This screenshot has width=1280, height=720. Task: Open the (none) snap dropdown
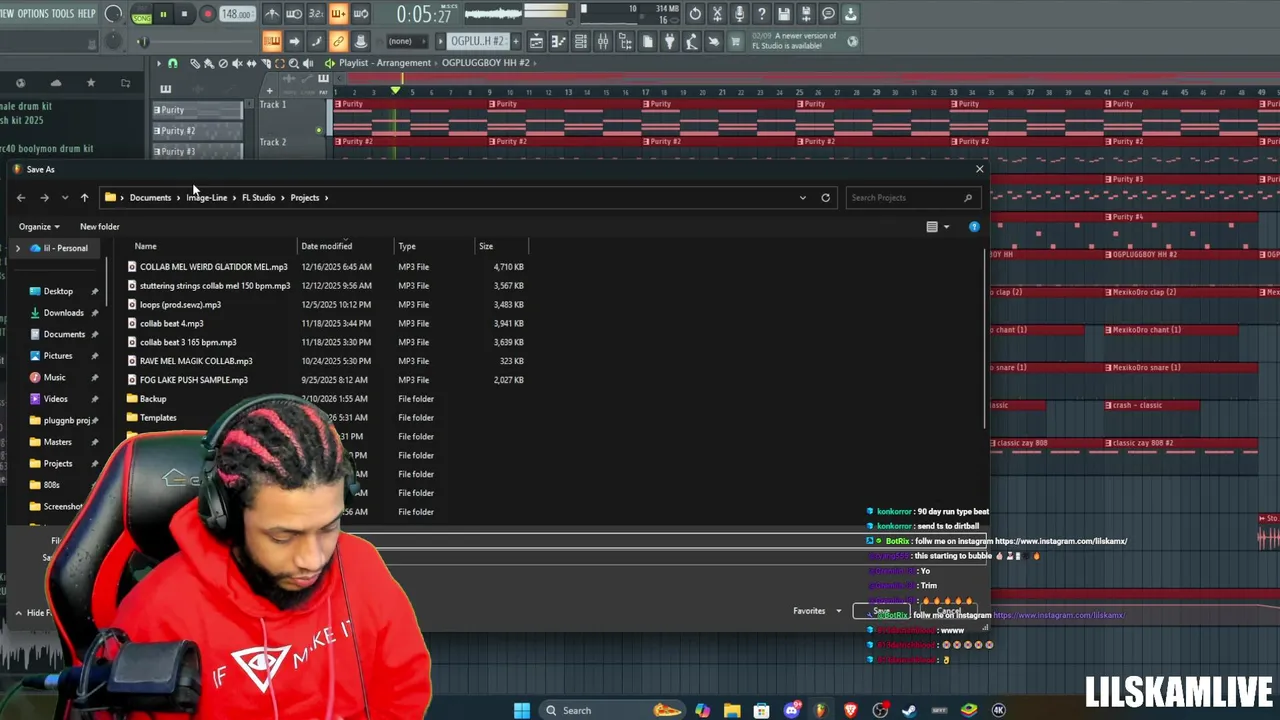[x=407, y=41]
